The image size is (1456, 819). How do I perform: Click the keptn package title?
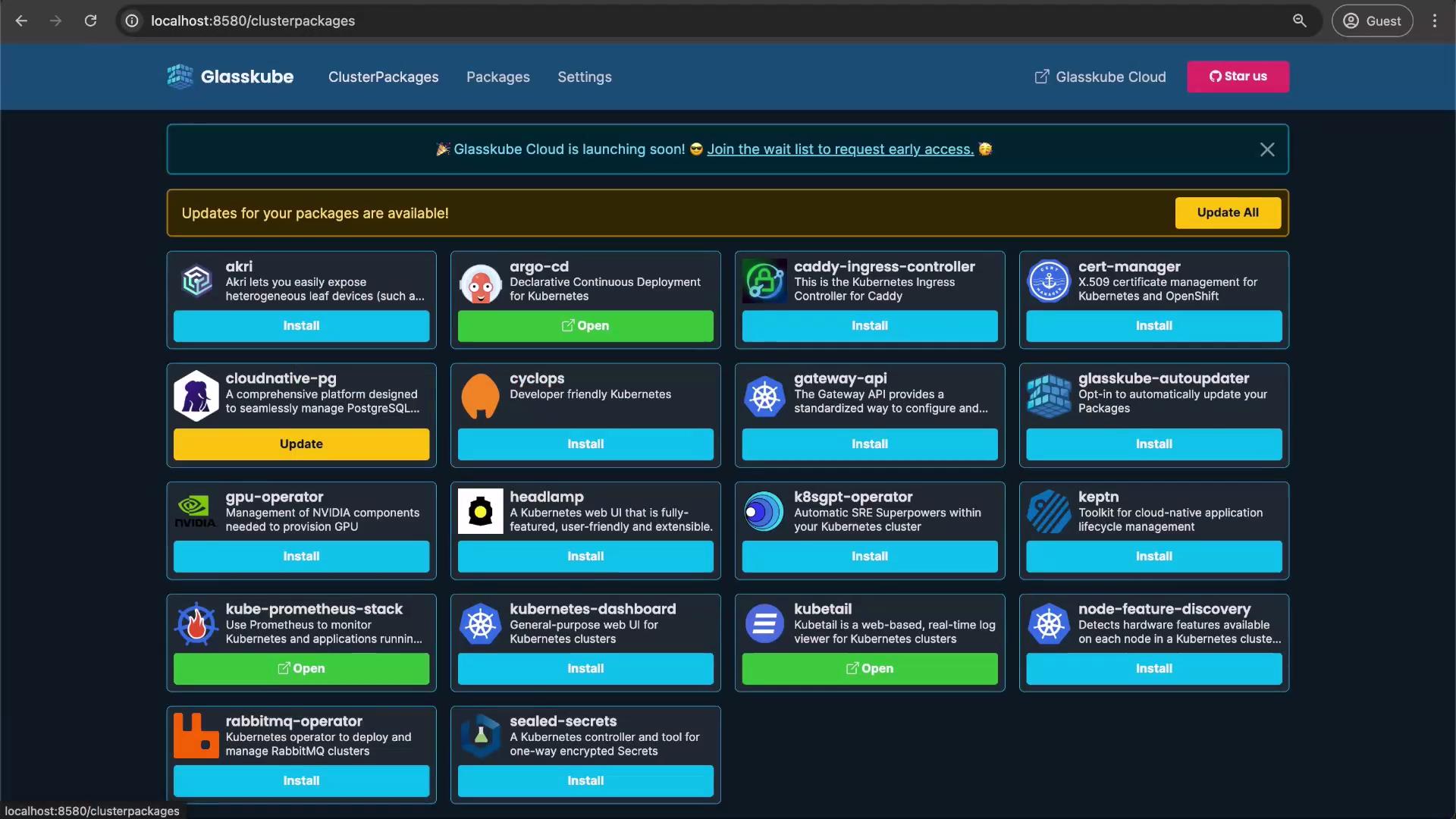[1098, 497]
